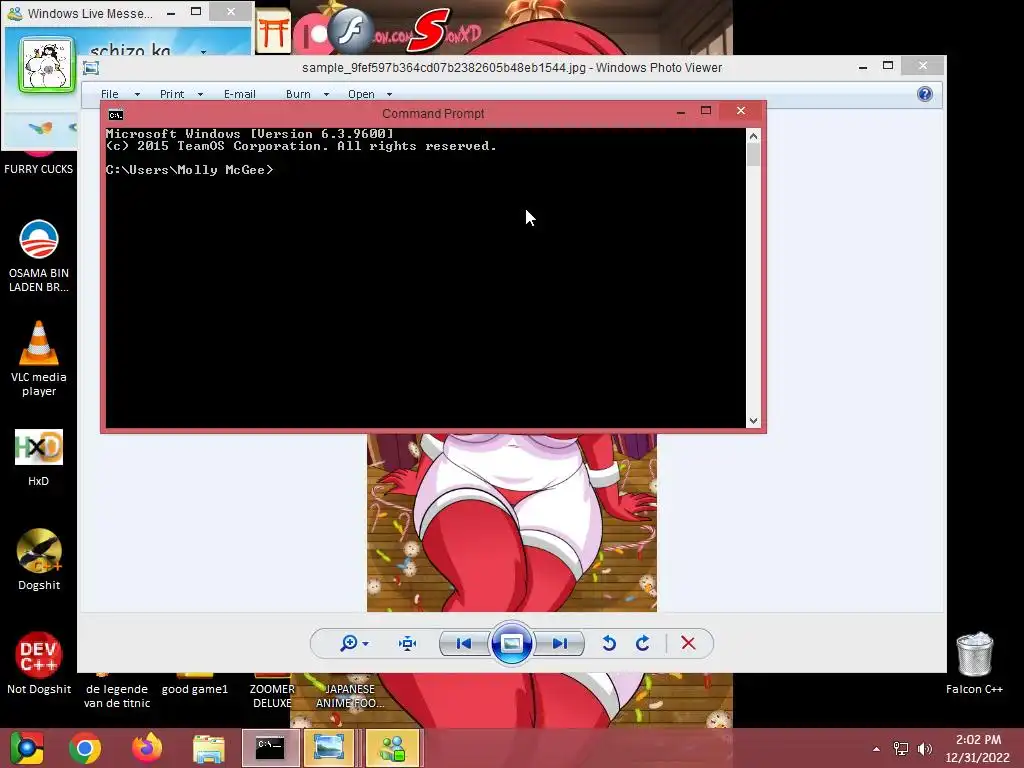The width and height of the screenshot is (1024, 768).
Task: Click the Photo Viewer title bar icon
Action: point(91,68)
